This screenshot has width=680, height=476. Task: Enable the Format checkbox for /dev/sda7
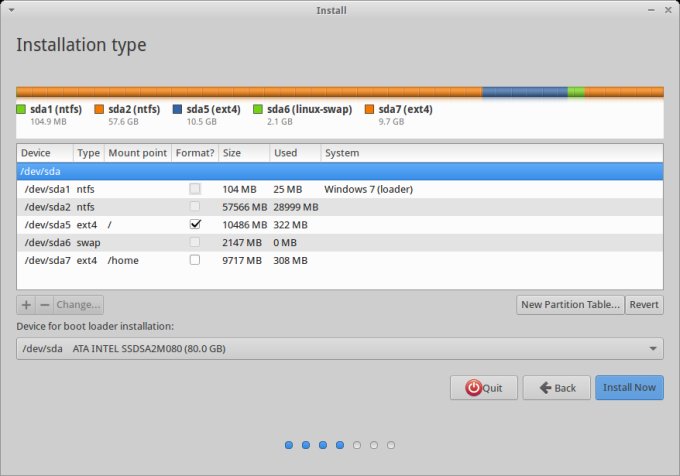click(x=195, y=260)
